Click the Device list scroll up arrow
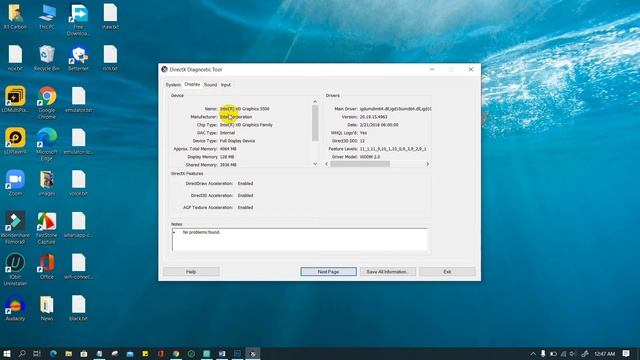Screen dimensions: 640x360 coord(315,102)
